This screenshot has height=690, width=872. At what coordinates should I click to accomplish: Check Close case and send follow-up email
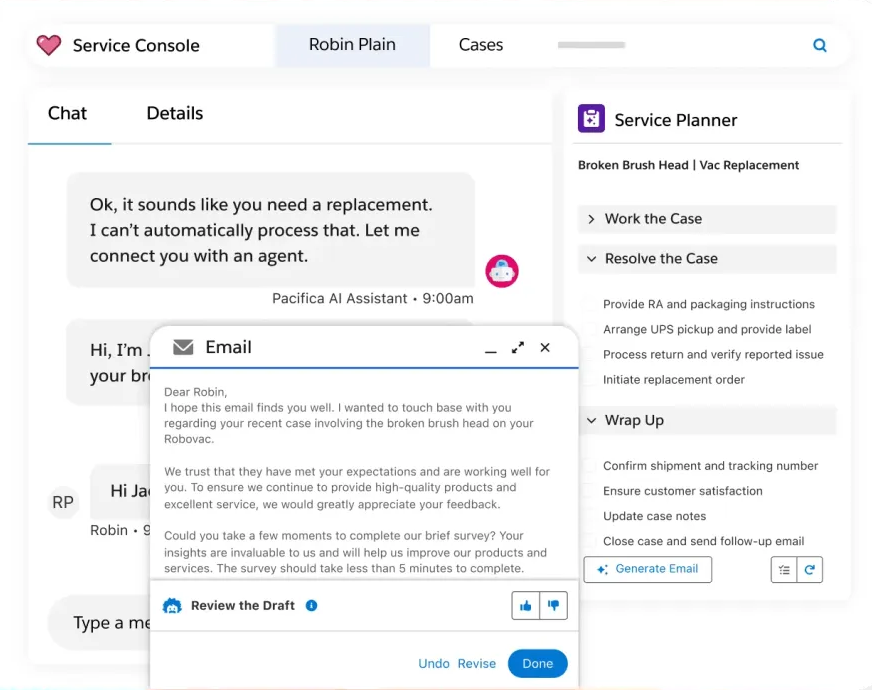pyautogui.click(x=588, y=541)
